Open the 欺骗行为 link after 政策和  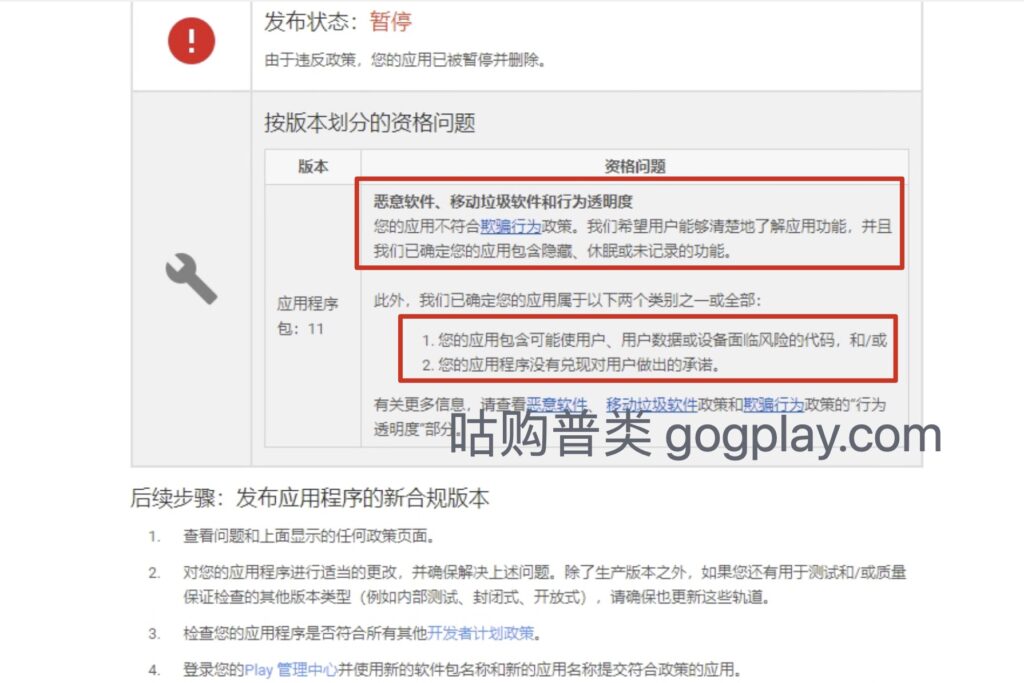pyautogui.click(x=773, y=405)
